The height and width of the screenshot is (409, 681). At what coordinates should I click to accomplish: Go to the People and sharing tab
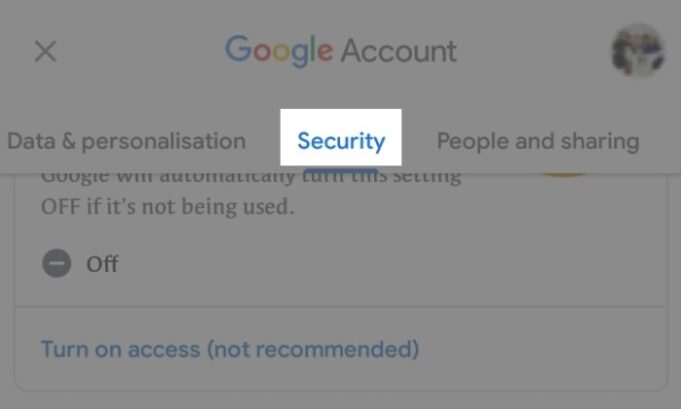click(538, 141)
